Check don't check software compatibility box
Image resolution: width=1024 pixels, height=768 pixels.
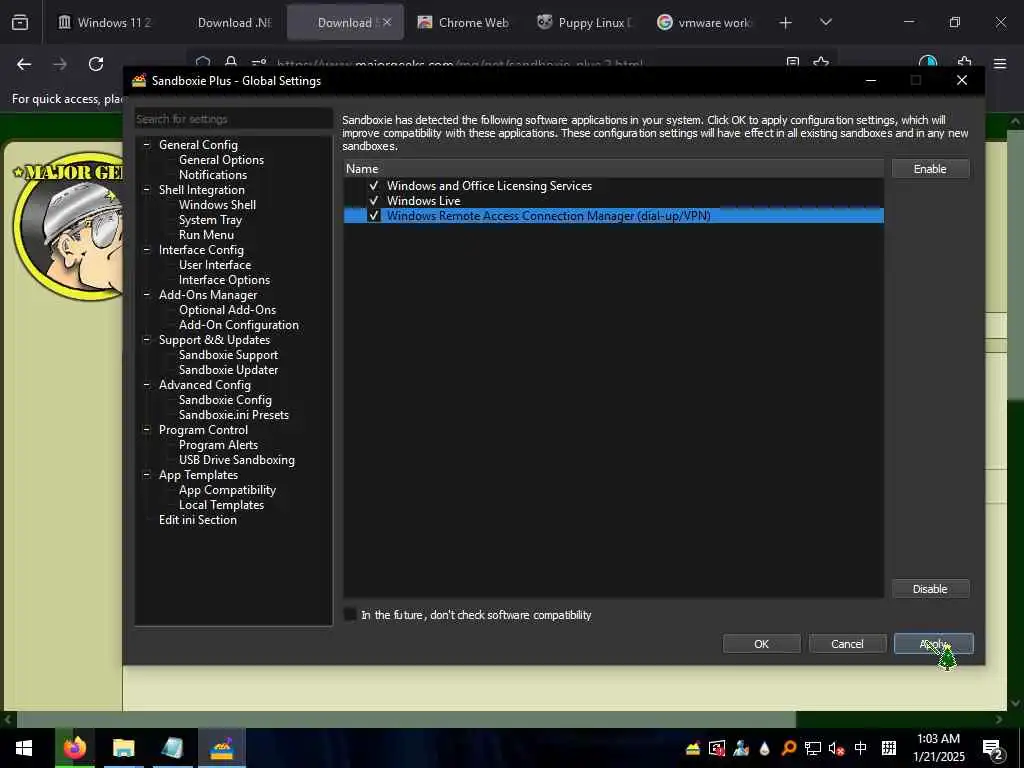[x=351, y=615]
